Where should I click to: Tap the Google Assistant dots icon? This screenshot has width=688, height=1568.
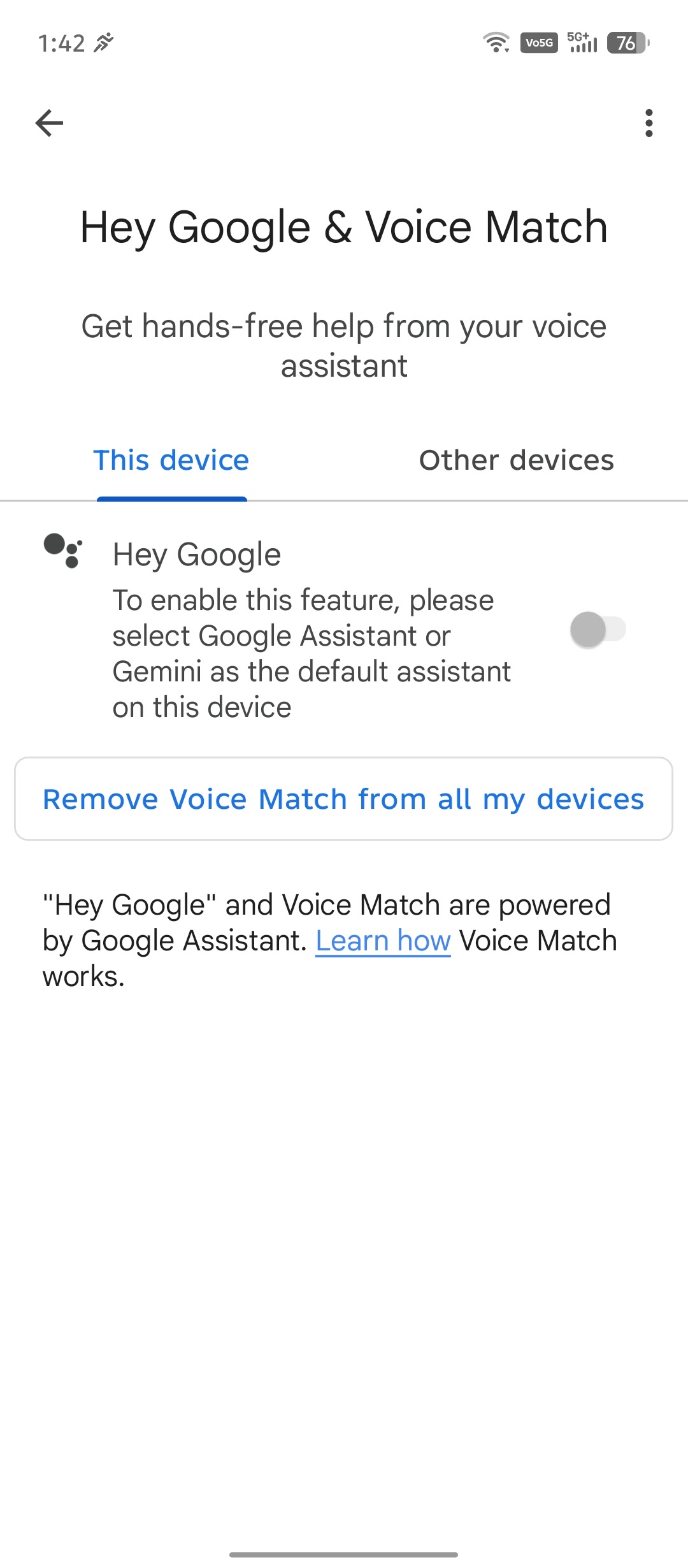coord(62,551)
